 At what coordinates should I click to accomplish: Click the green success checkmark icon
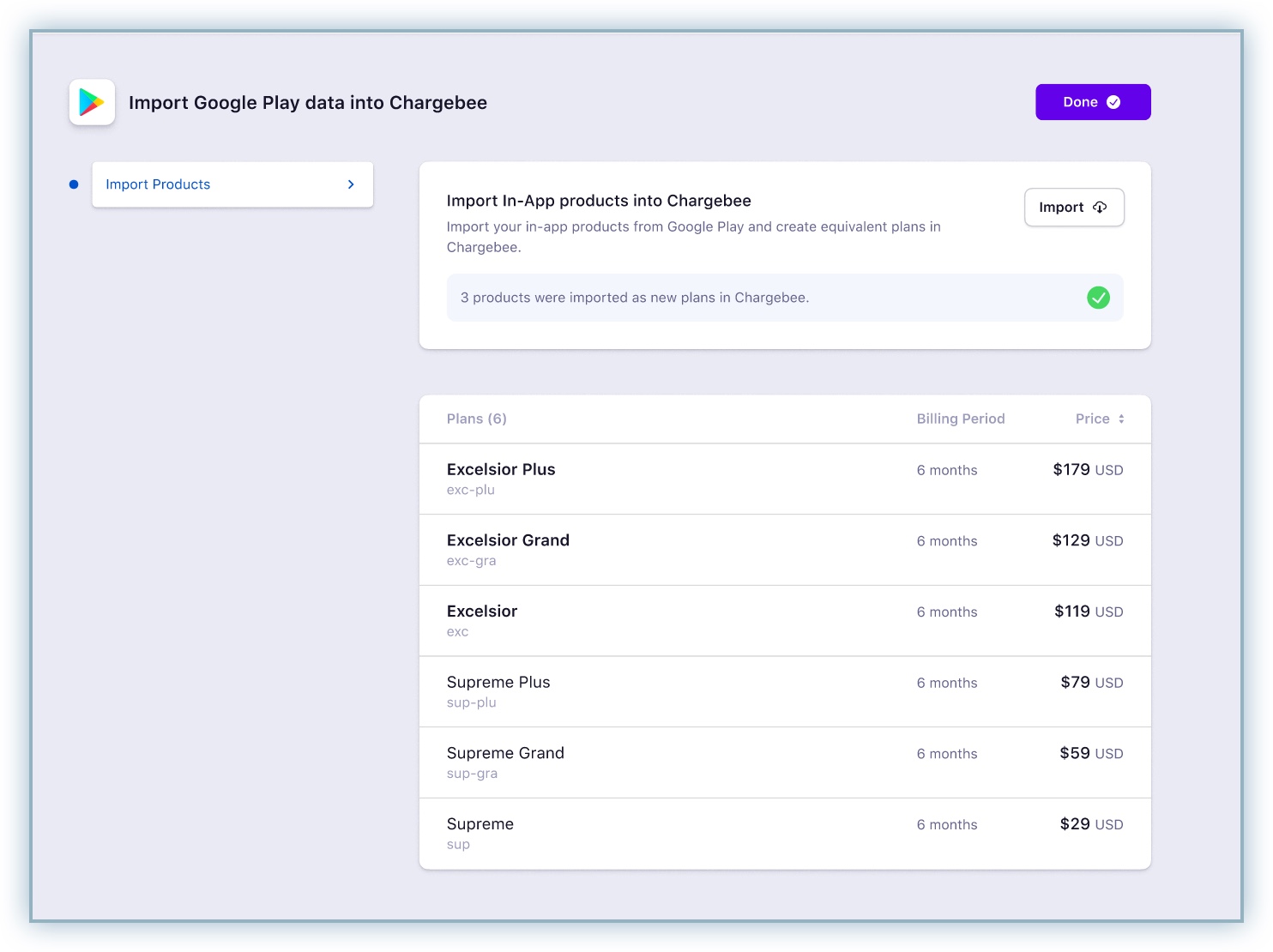(1098, 298)
